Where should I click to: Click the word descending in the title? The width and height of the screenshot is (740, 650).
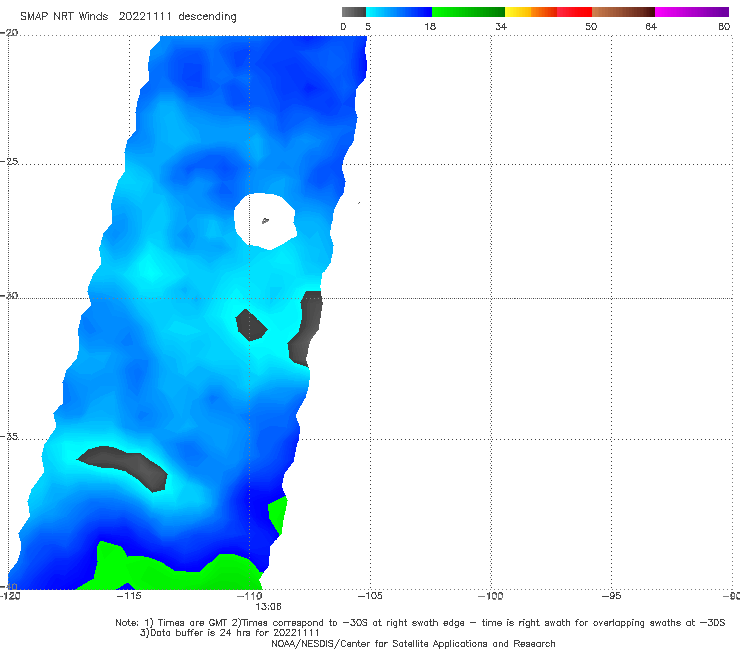pyautogui.click(x=208, y=16)
